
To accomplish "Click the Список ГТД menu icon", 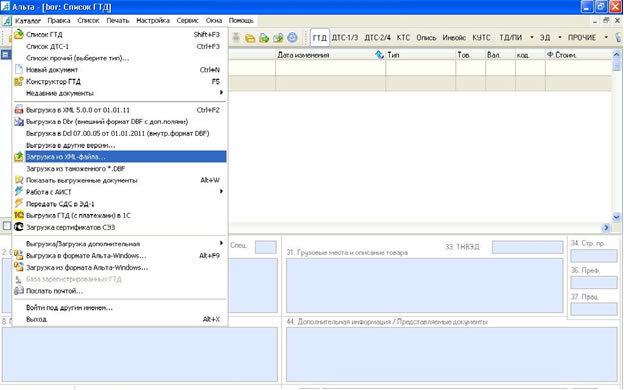I will click(x=19, y=35).
